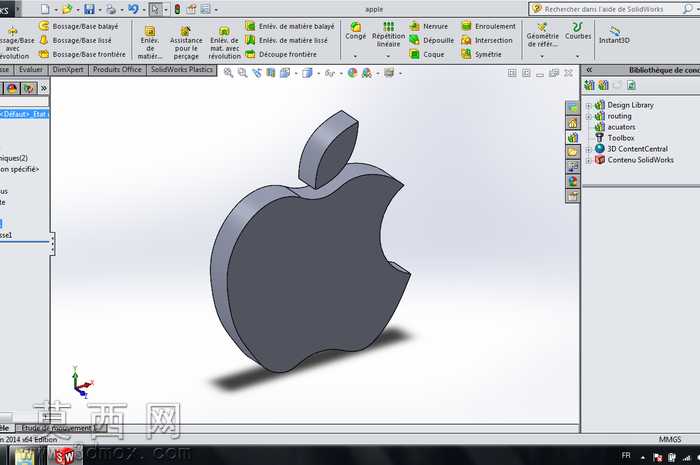
Task: Switch to Produits Office tab
Action: [117, 70]
